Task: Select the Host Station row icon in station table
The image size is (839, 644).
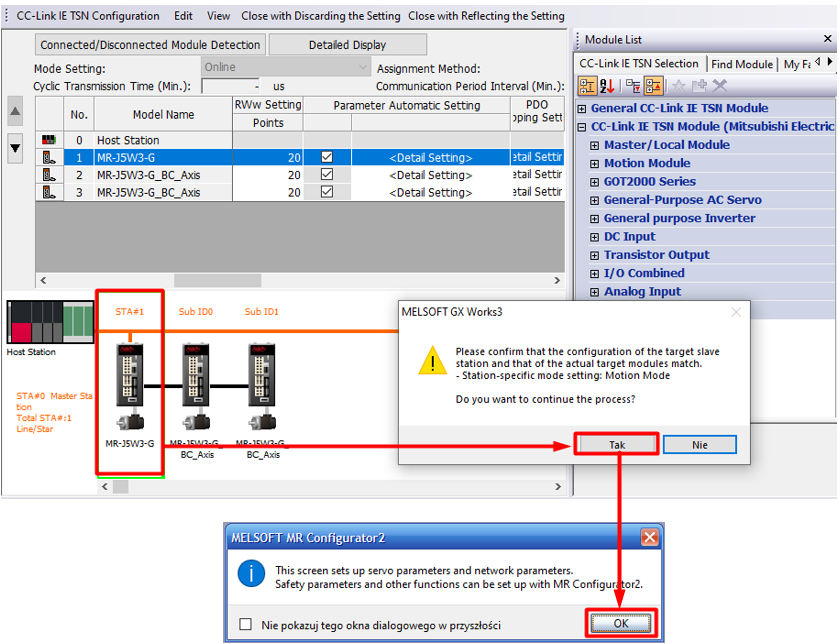Action: [49, 140]
